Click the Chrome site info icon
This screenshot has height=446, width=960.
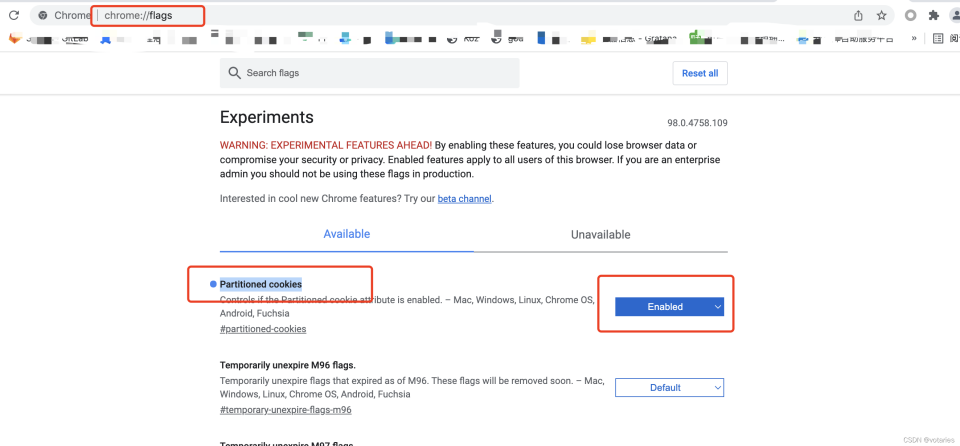(x=43, y=16)
